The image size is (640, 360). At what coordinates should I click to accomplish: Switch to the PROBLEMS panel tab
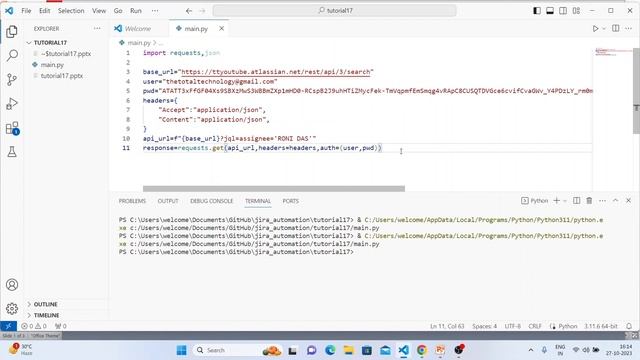[132, 201]
